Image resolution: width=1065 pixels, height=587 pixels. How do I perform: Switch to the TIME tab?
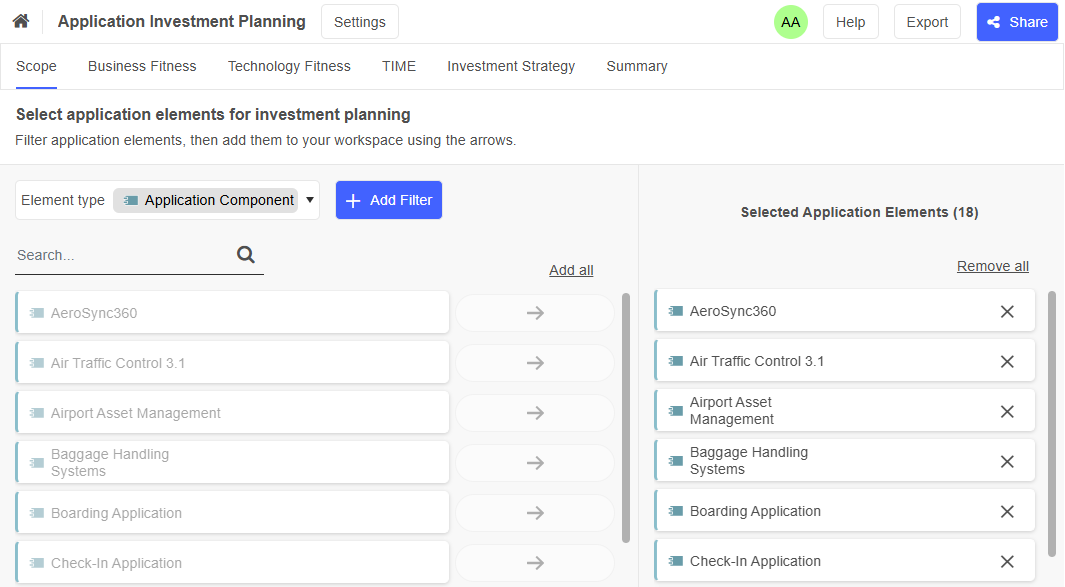point(398,66)
